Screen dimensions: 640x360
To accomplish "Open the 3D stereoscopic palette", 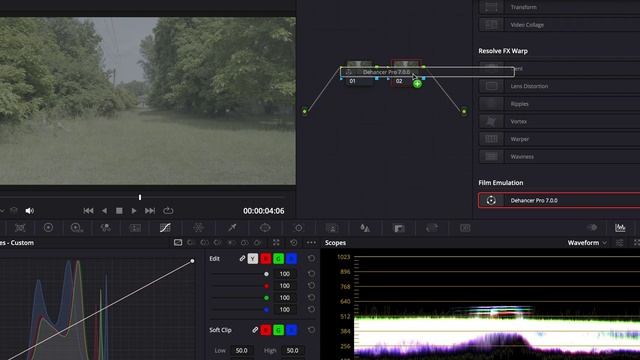I will (465, 228).
